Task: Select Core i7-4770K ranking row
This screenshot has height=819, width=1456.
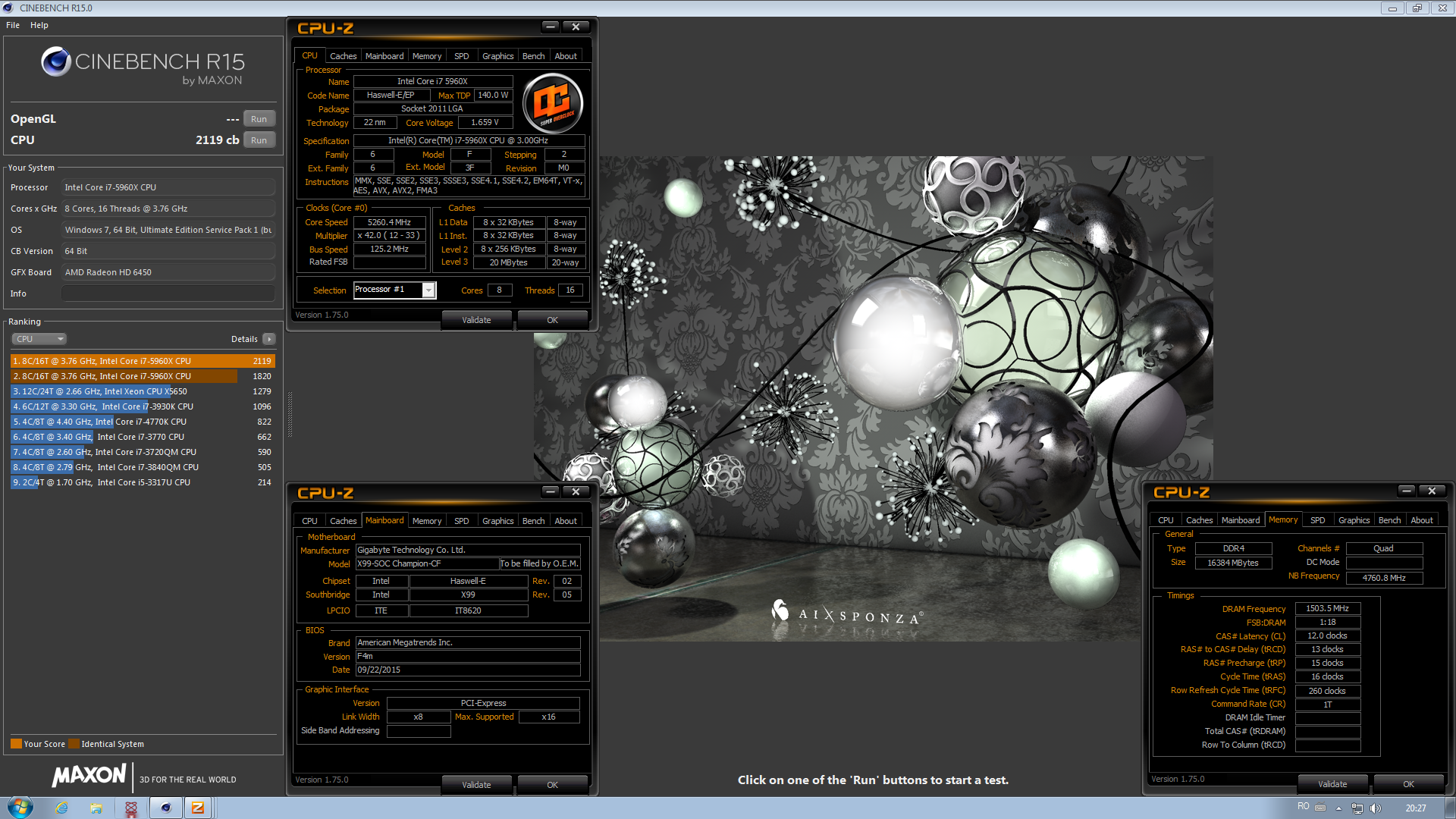Action: coord(143,422)
